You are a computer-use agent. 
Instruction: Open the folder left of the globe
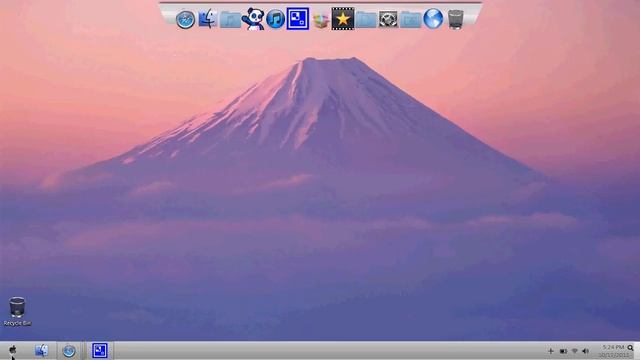click(410, 20)
